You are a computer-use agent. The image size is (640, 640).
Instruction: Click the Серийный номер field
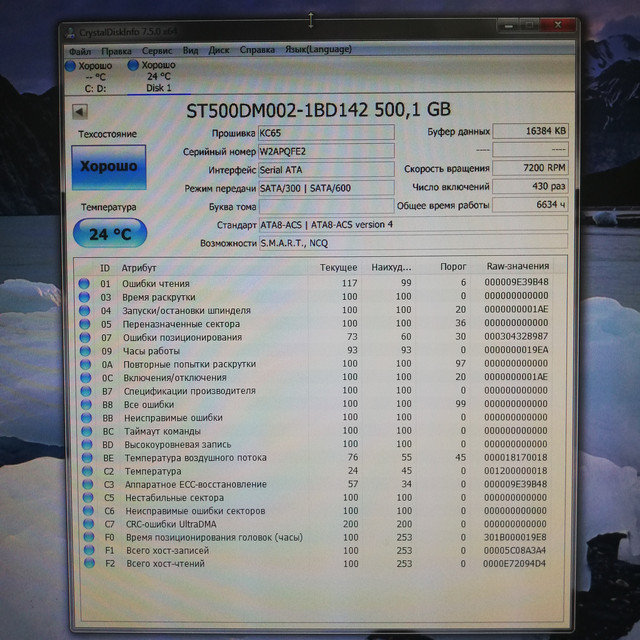326,151
